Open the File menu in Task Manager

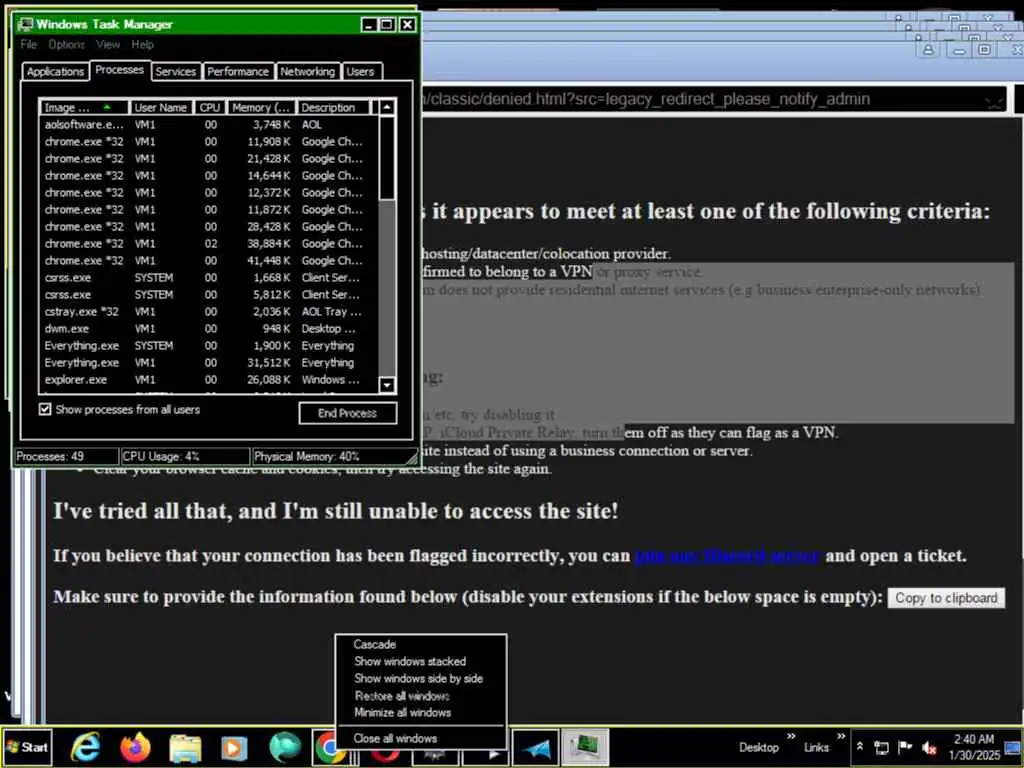(x=29, y=44)
